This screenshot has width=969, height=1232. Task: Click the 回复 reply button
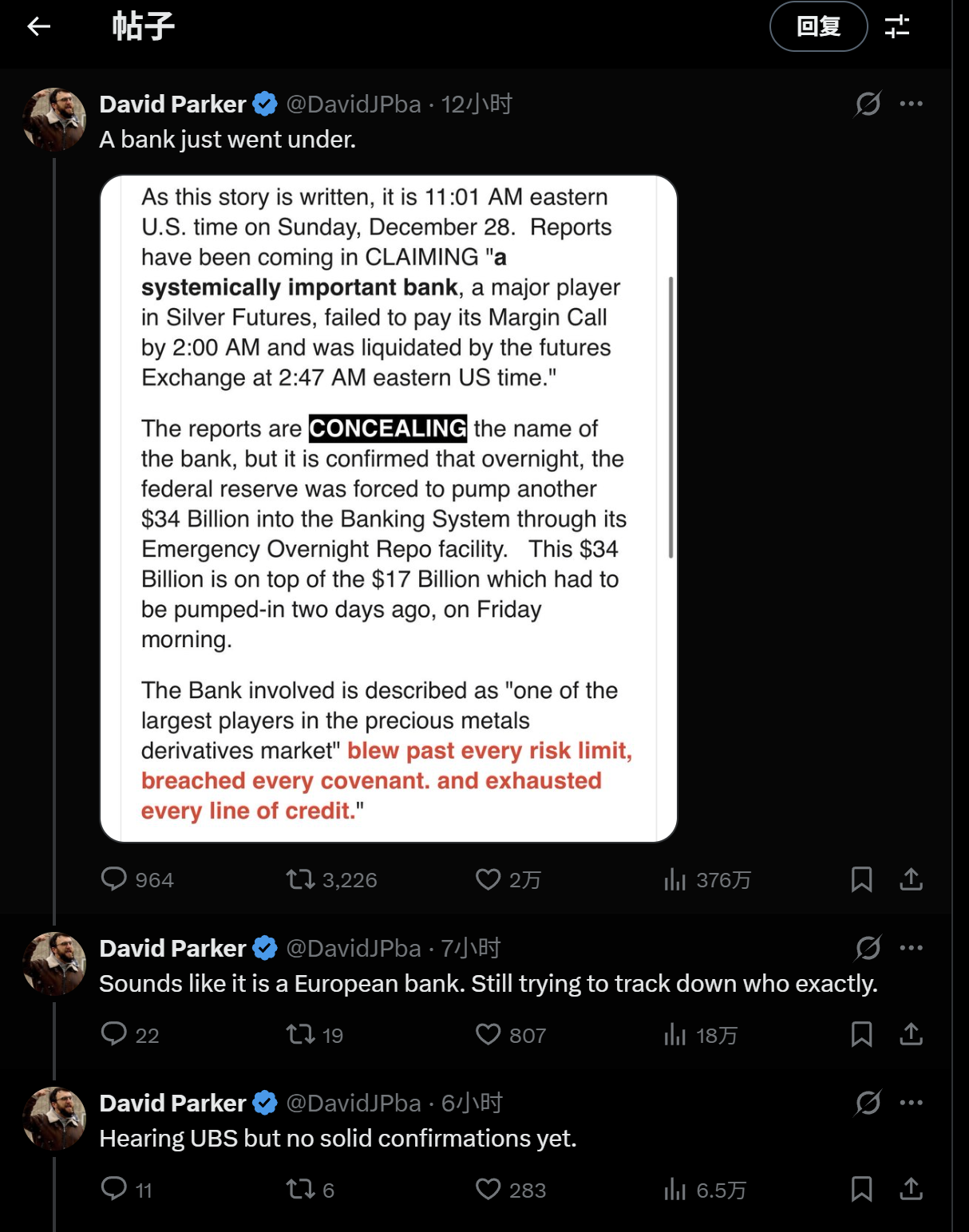click(818, 27)
